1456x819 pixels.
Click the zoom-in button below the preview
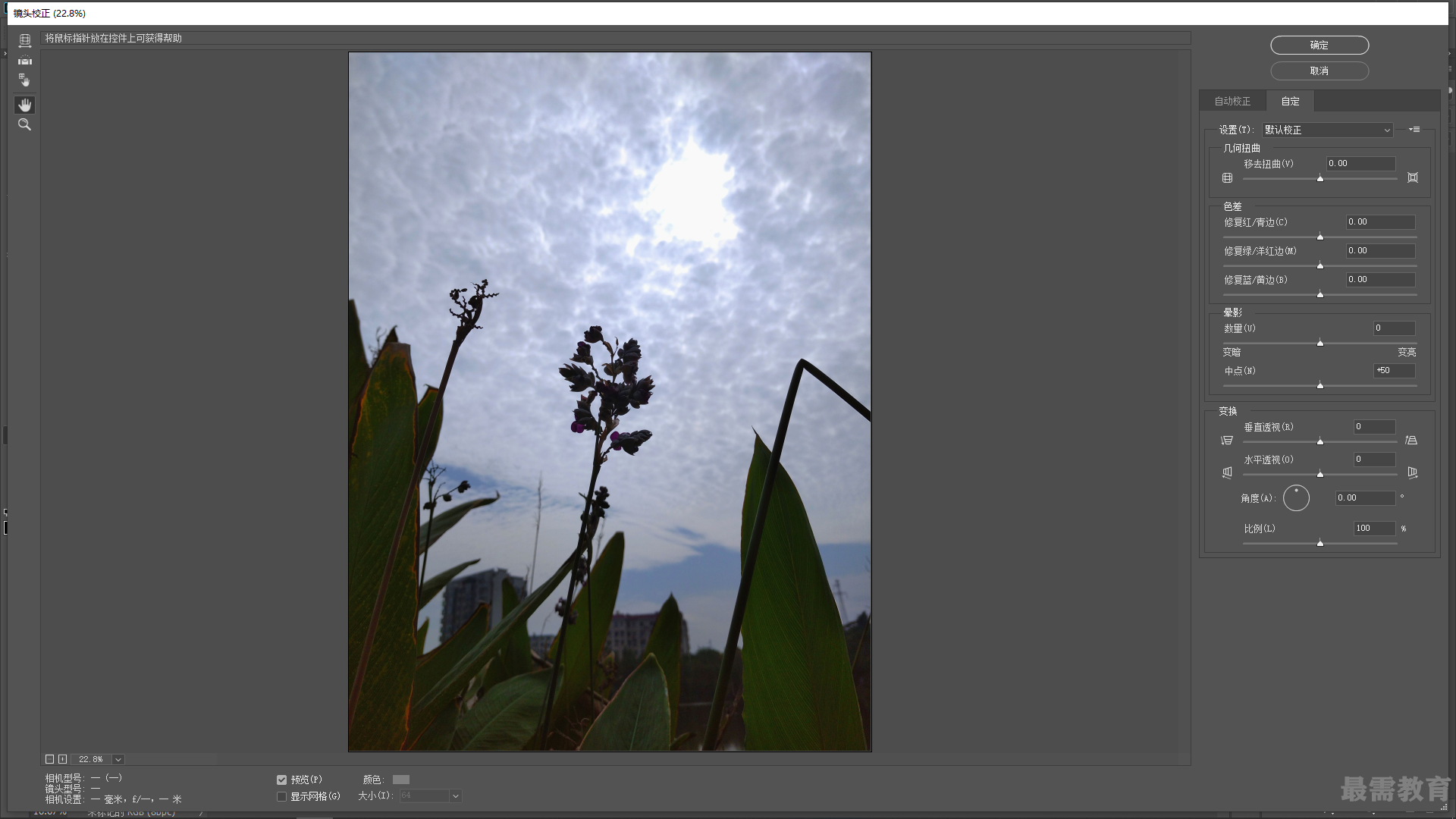click(x=63, y=759)
